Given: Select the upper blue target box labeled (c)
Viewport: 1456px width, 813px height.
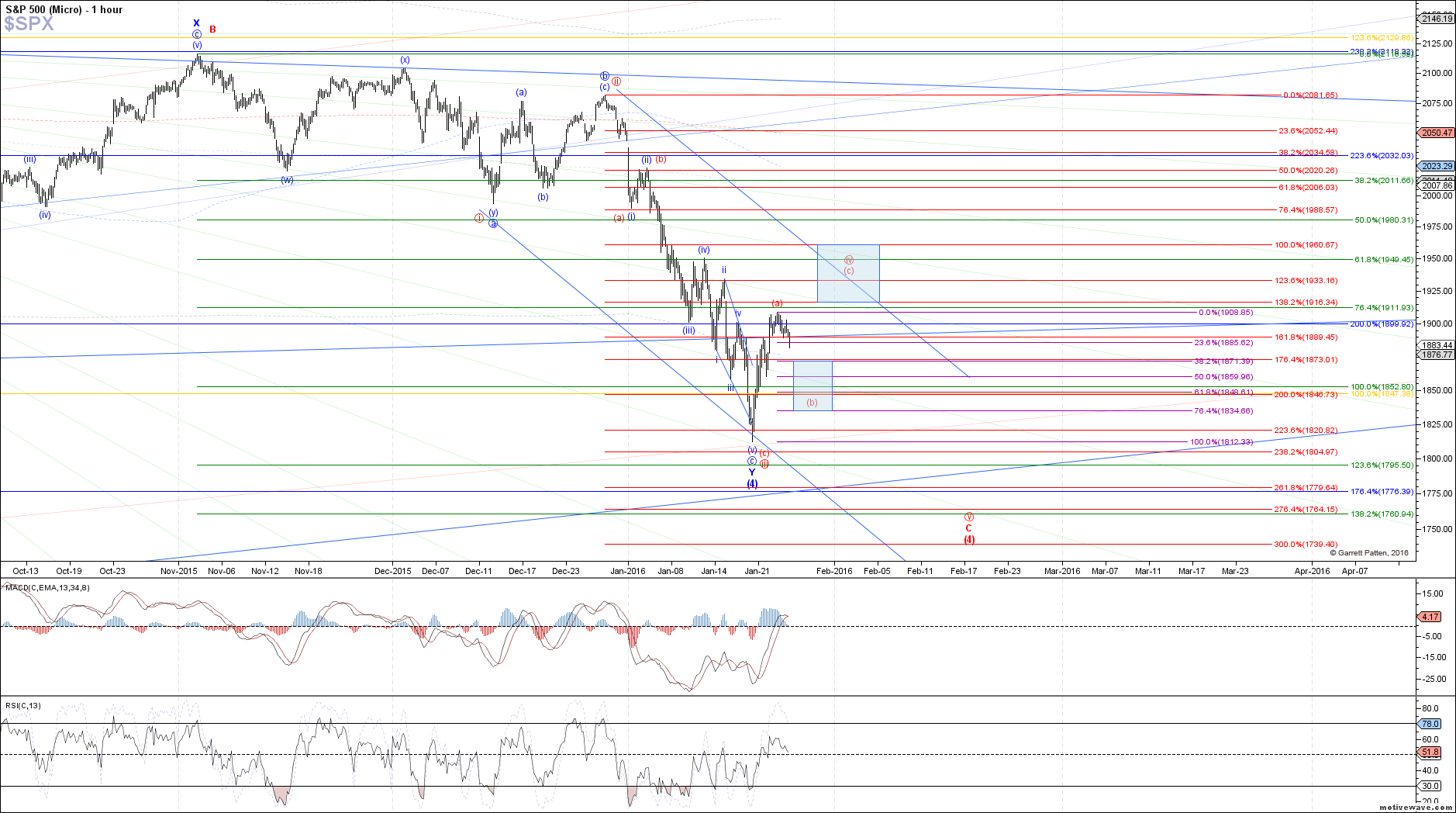Looking at the screenshot, I should coord(848,273).
